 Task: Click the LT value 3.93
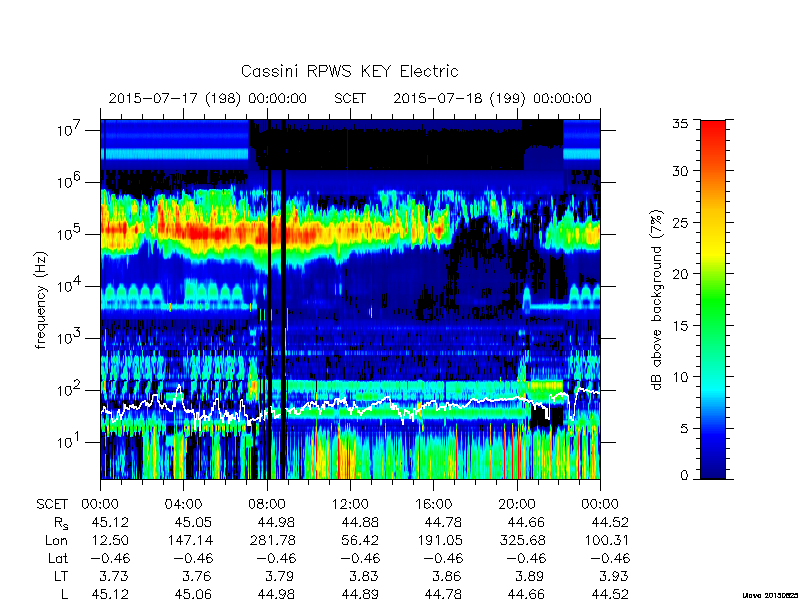614,576
